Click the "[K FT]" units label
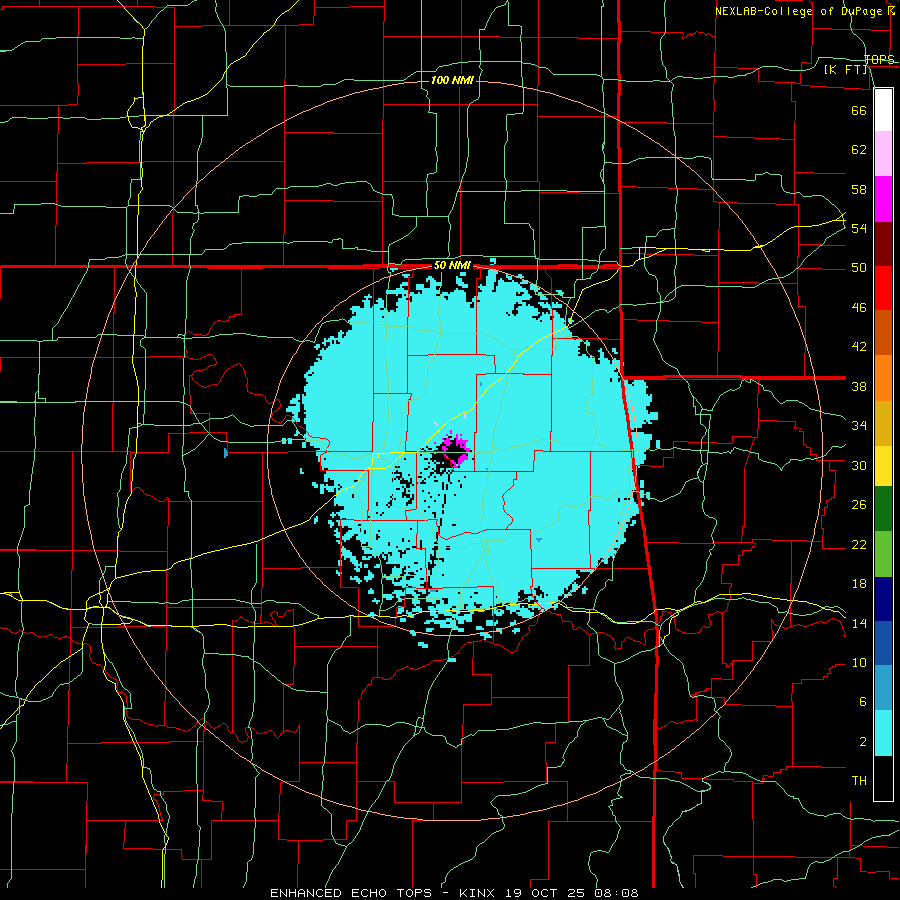The height and width of the screenshot is (900, 900). click(x=845, y=70)
